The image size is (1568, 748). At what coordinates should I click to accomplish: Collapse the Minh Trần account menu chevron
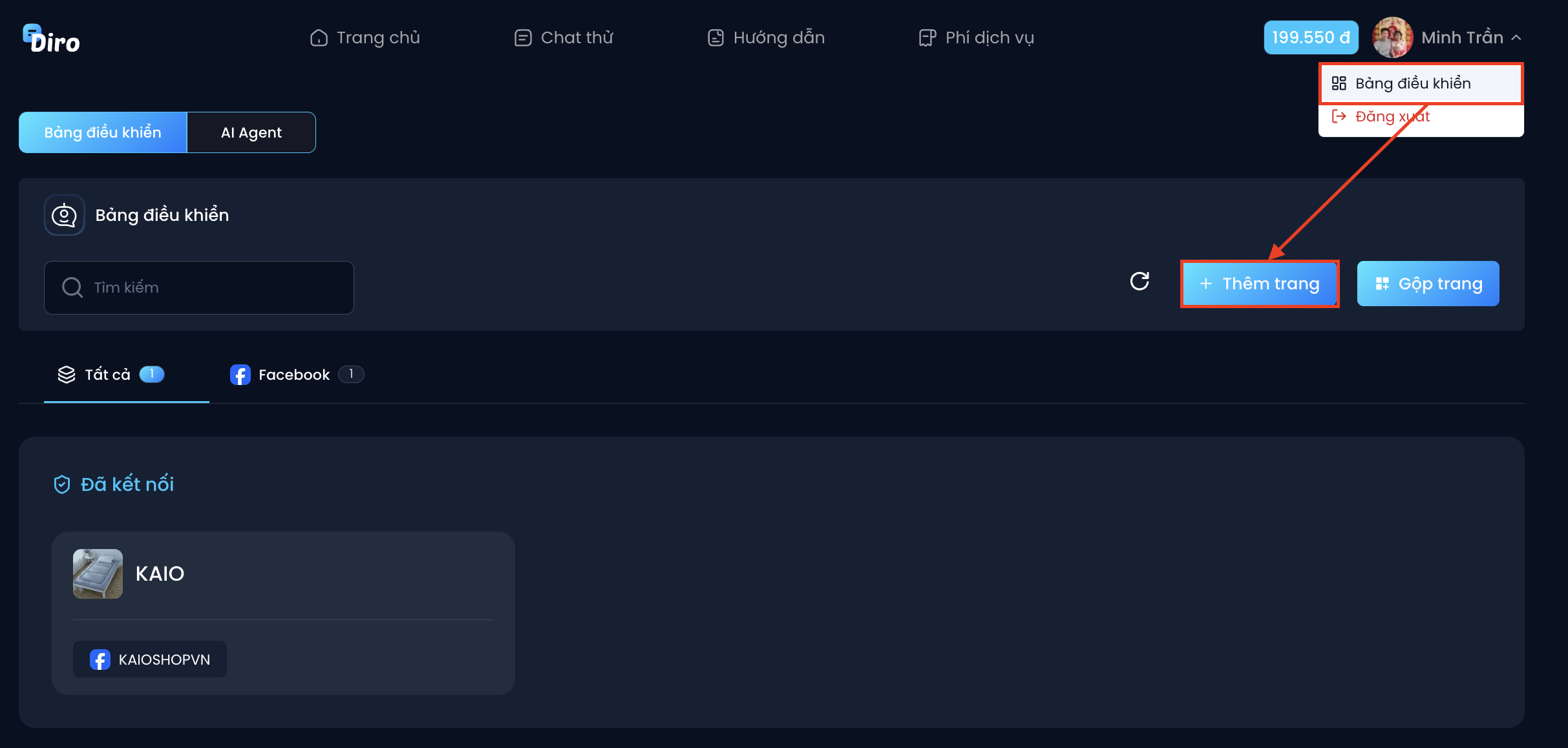pyautogui.click(x=1516, y=38)
